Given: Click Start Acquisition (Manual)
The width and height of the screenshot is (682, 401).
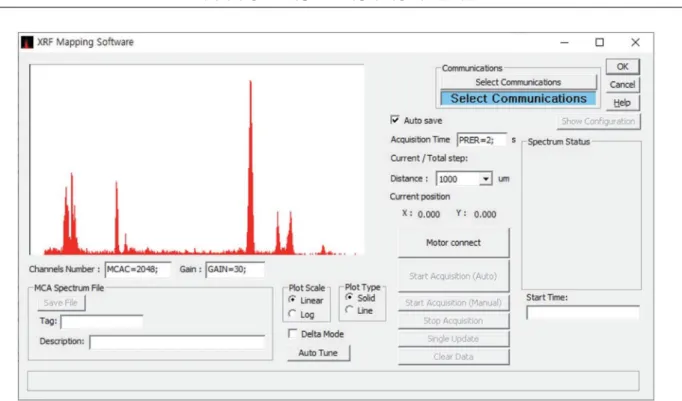Looking at the screenshot, I should (x=453, y=303).
